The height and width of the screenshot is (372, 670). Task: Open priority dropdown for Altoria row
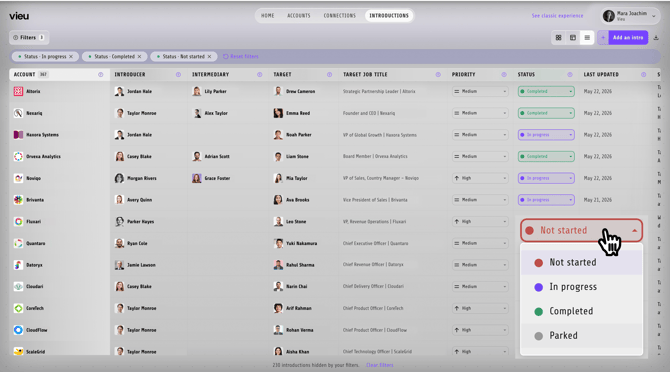click(x=480, y=91)
